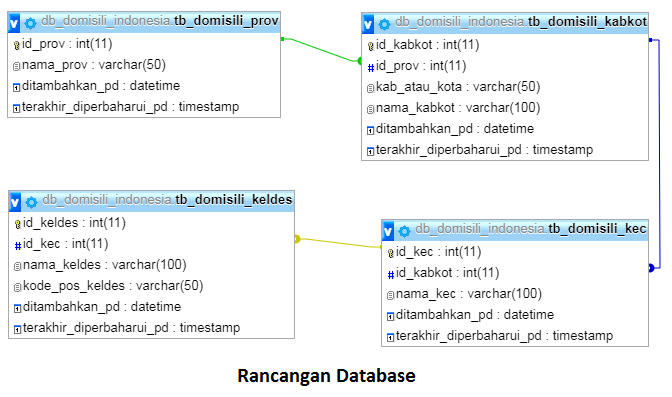
Task: Select the tb_domisili_kec table title
Action: (x=531, y=229)
